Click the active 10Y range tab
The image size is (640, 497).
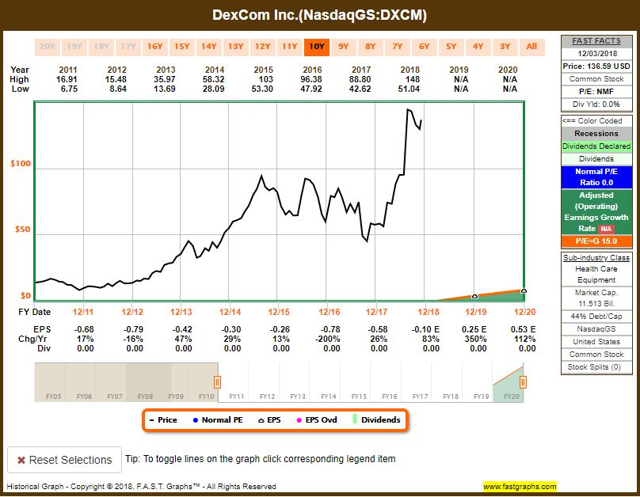[x=317, y=47]
